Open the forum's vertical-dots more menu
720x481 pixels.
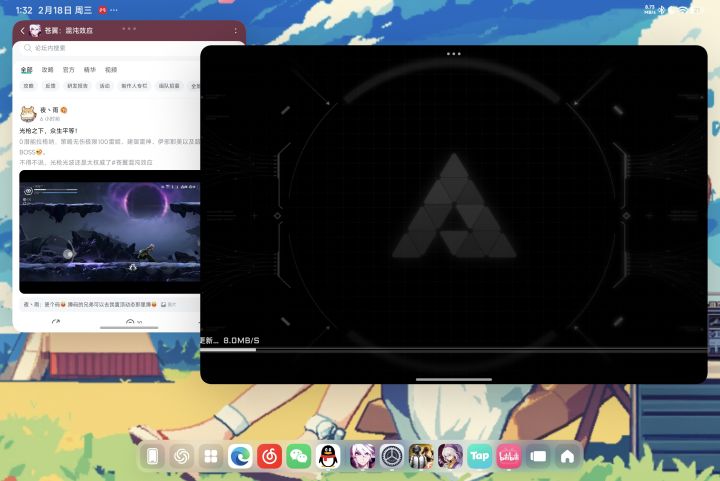[x=236, y=30]
